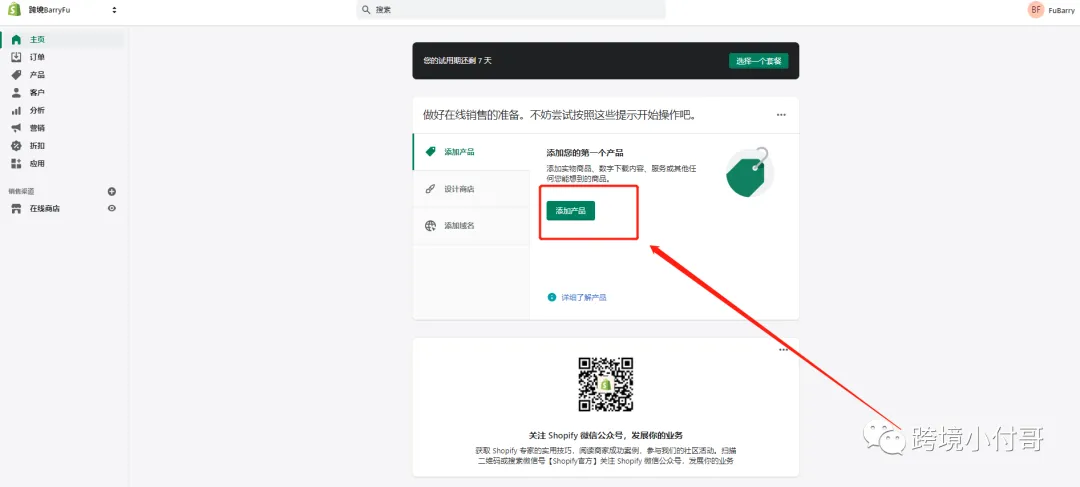Viewport: 1080px width, 487px height.
Task: Click the globe icon in 添加域名 tab
Action: click(430, 225)
